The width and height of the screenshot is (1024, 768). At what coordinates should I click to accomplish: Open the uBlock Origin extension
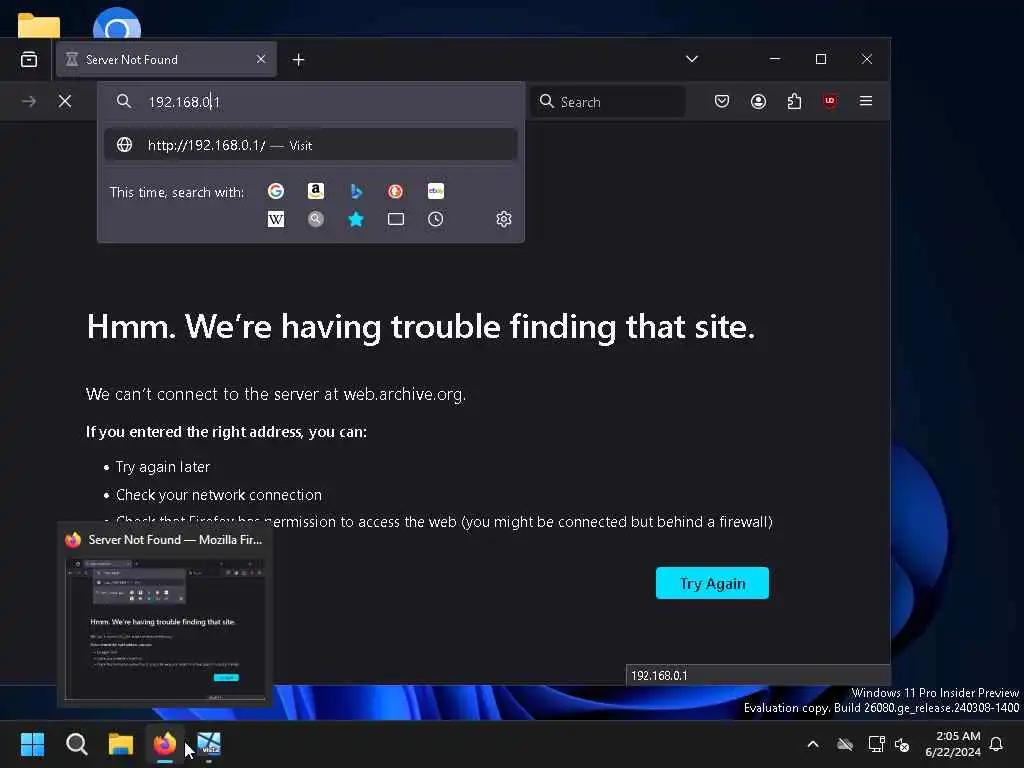[830, 101]
